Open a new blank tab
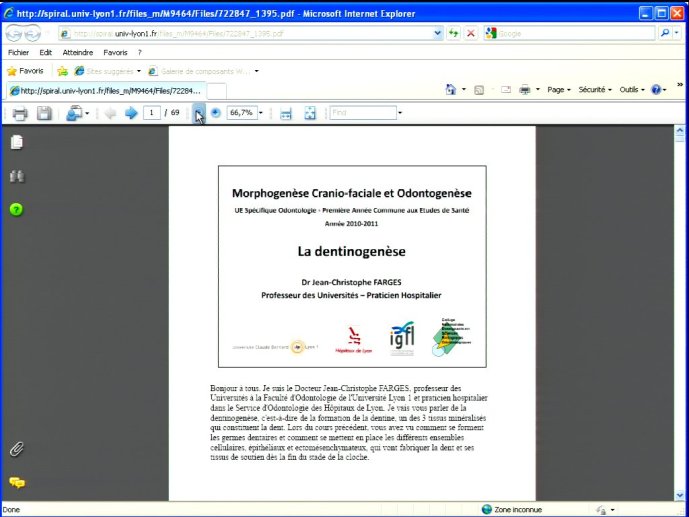This screenshot has width=689, height=517. 217,91
